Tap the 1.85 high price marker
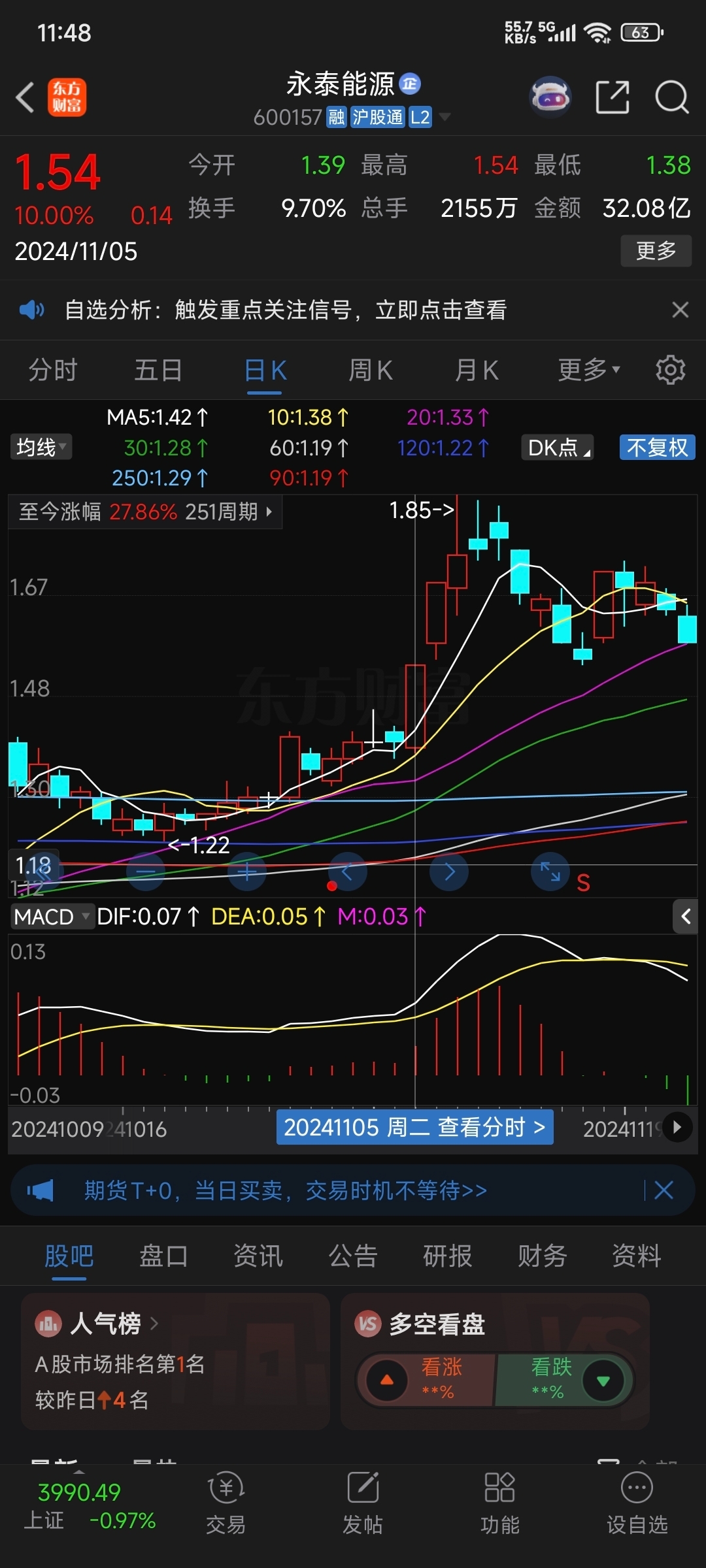This screenshot has width=706, height=1568. tap(422, 510)
